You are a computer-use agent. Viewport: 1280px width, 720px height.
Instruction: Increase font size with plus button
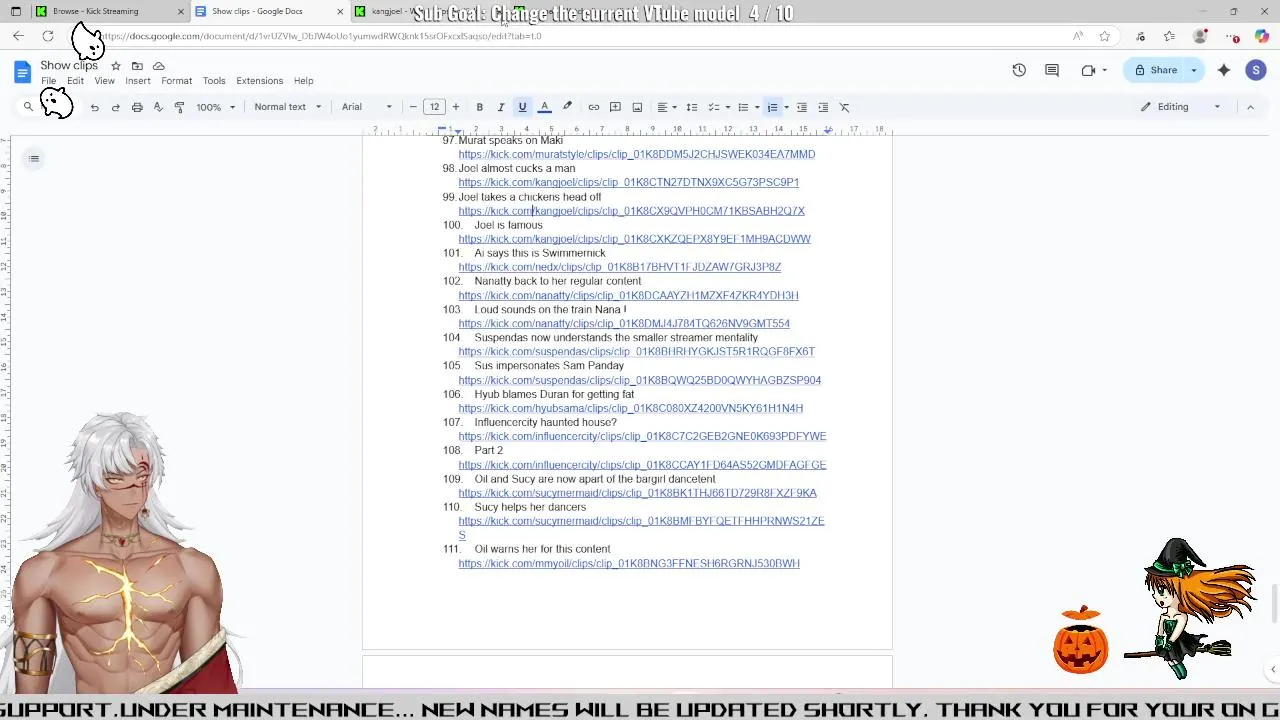pos(456,107)
